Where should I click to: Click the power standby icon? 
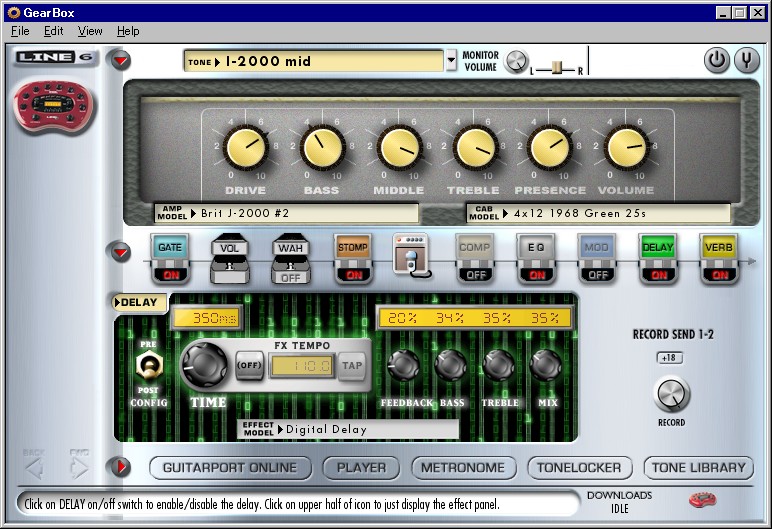[x=716, y=60]
